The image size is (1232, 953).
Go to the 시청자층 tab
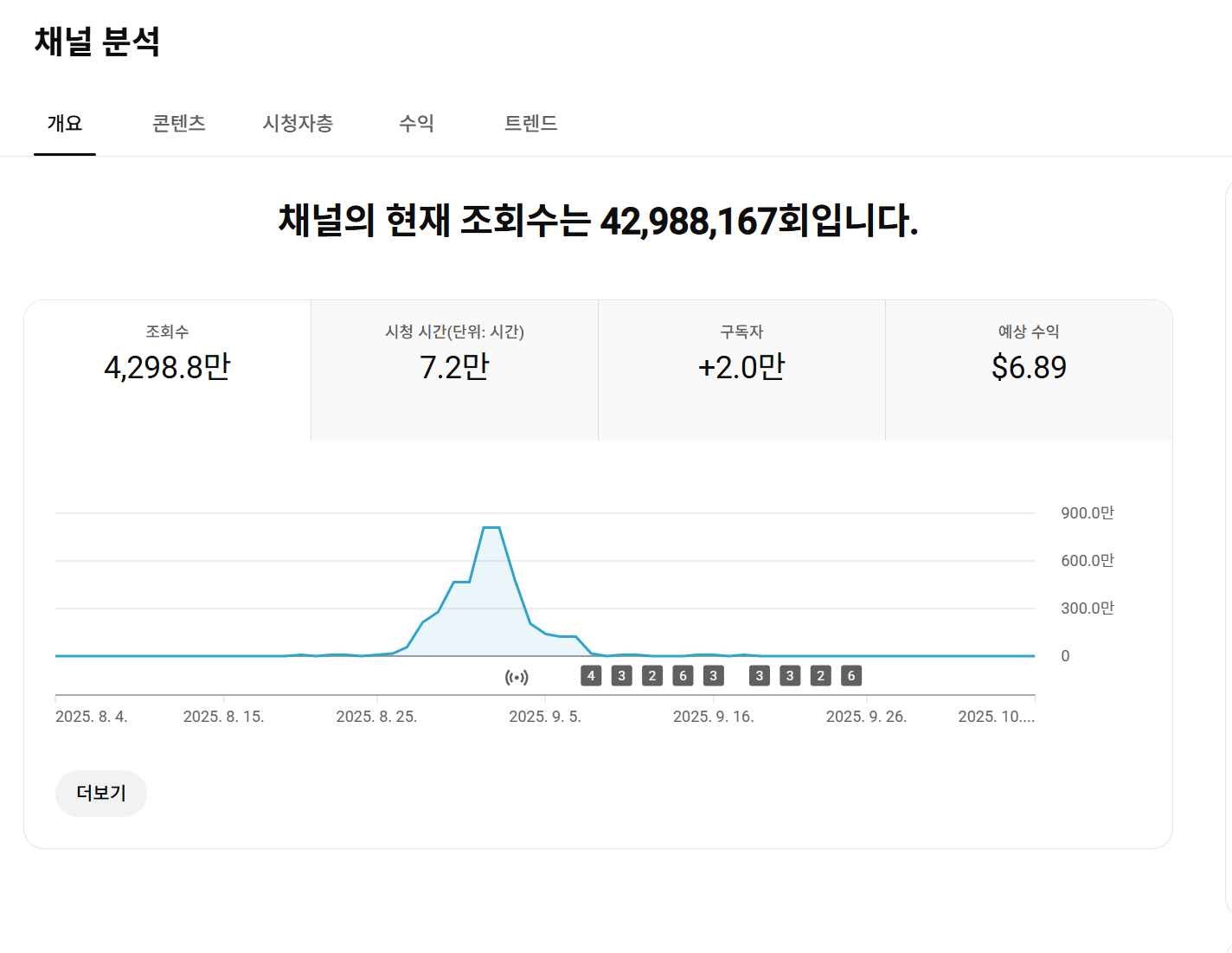tap(298, 124)
